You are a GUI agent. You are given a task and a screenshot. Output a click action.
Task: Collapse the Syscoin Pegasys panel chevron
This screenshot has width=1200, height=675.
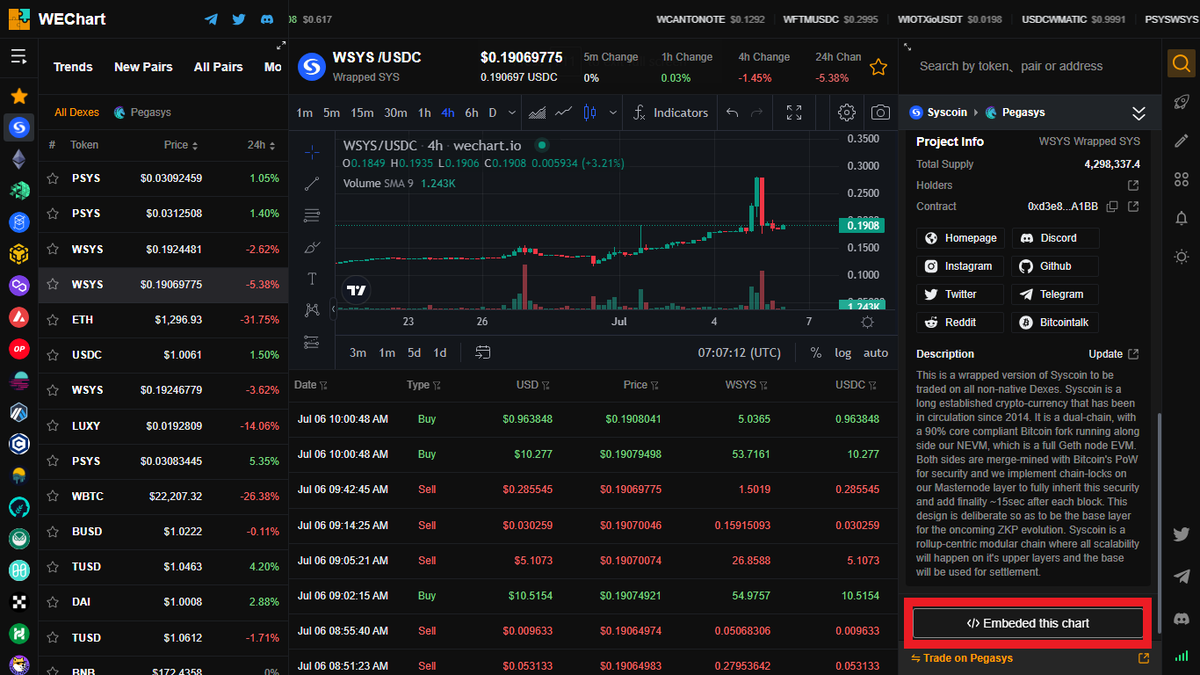pyautogui.click(x=1138, y=113)
